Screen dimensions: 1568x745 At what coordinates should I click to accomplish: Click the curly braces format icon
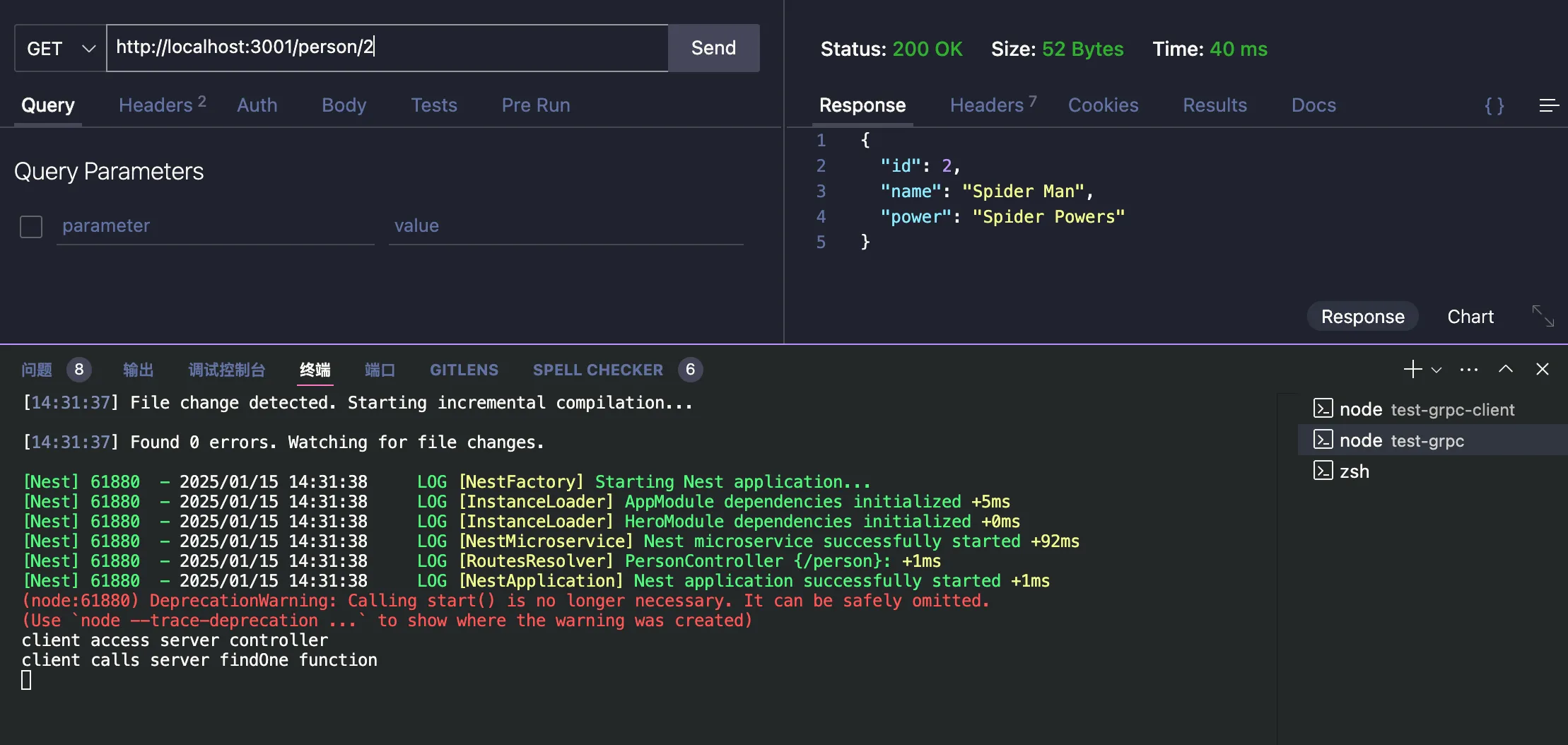pos(1494,105)
